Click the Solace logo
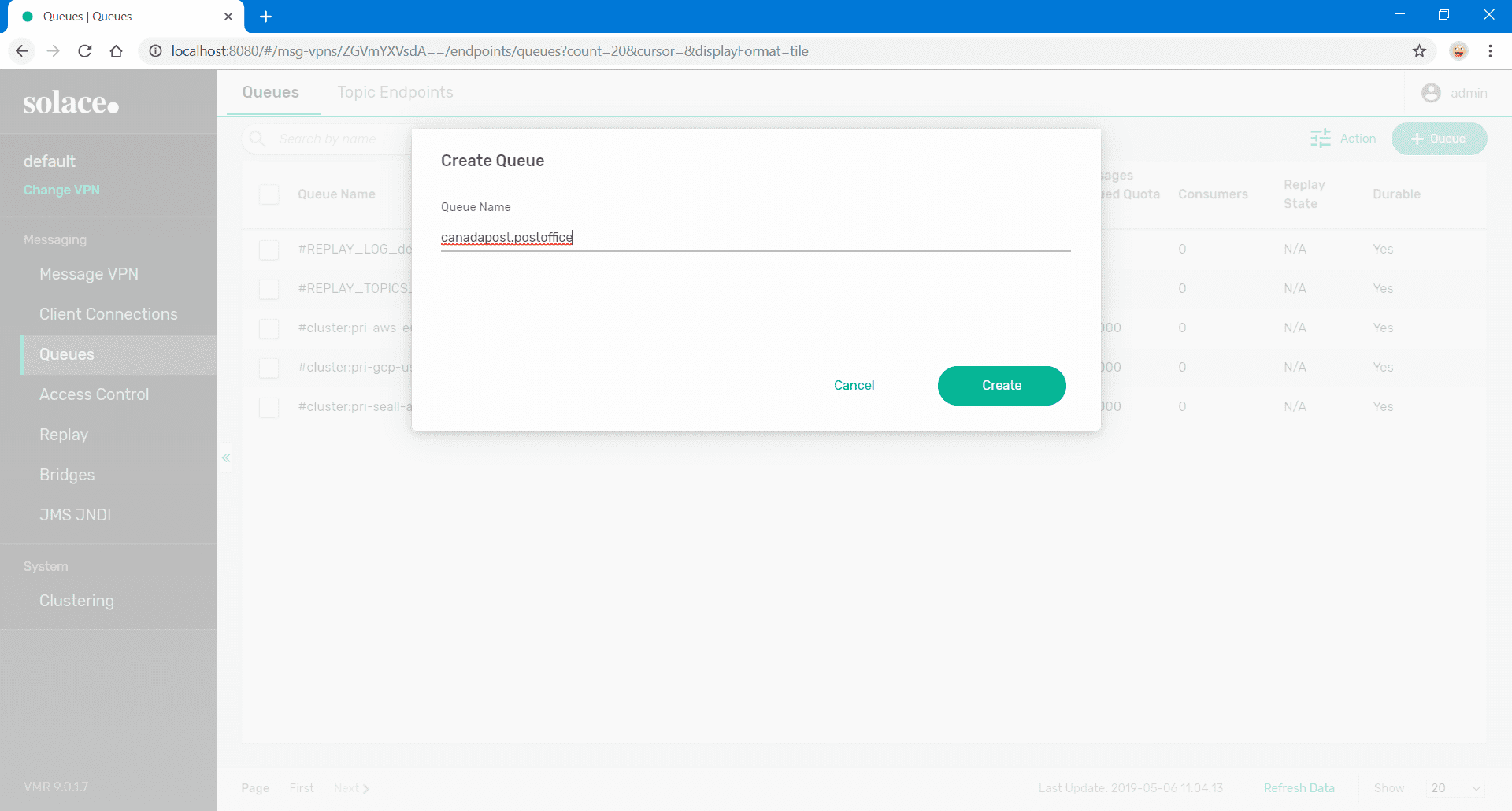 [x=70, y=101]
